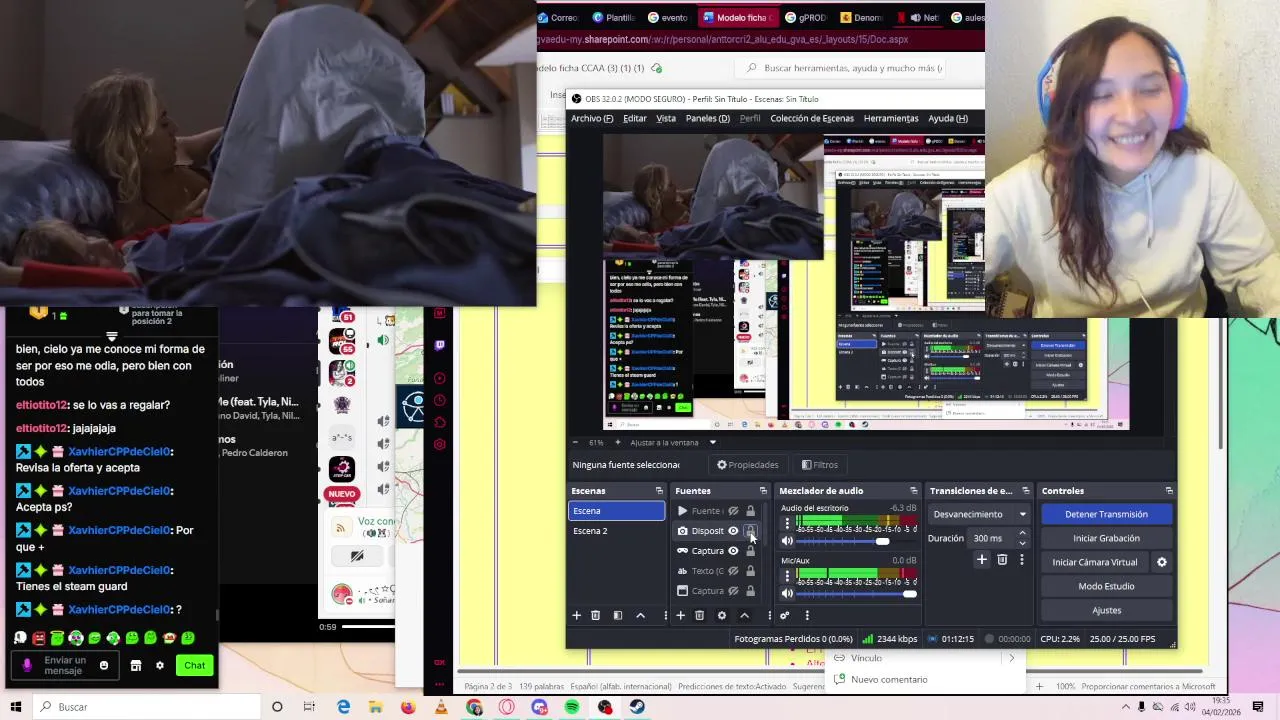Adjust Audio del escritorio volume slider
Viewport: 1280px width, 720px height.
[x=882, y=541]
